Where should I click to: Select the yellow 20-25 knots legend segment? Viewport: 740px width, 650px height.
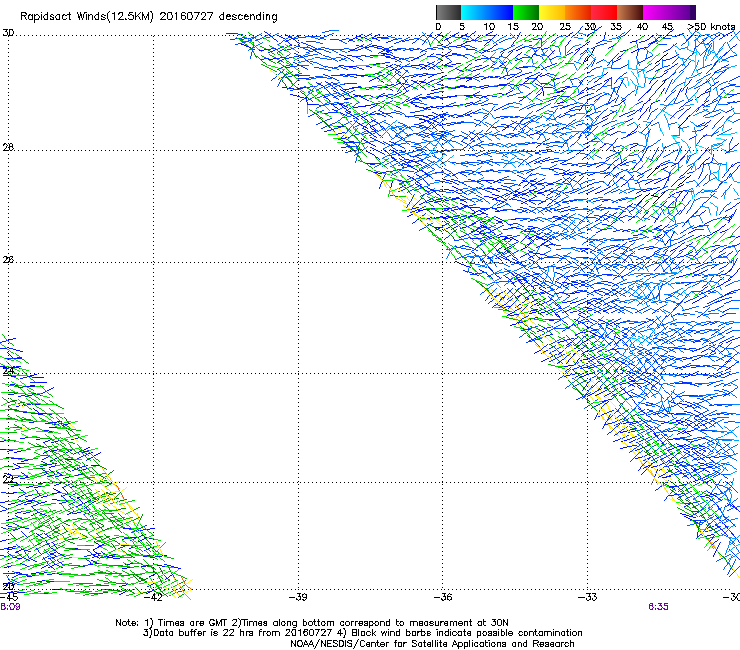pos(552,12)
